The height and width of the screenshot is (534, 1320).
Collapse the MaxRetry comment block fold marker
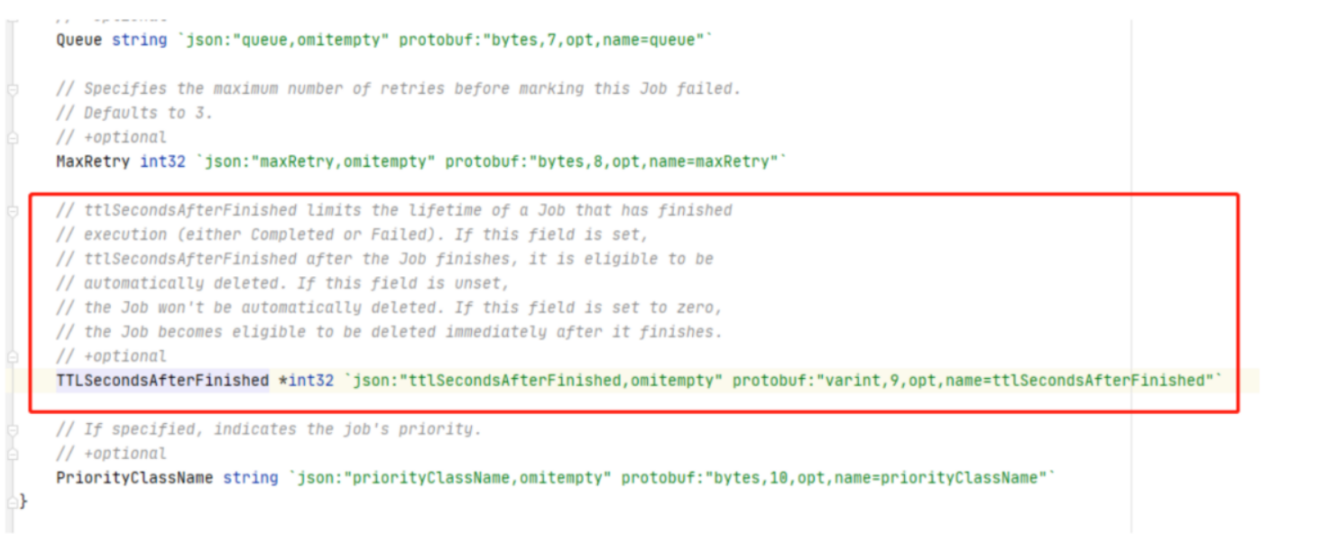click(13, 89)
